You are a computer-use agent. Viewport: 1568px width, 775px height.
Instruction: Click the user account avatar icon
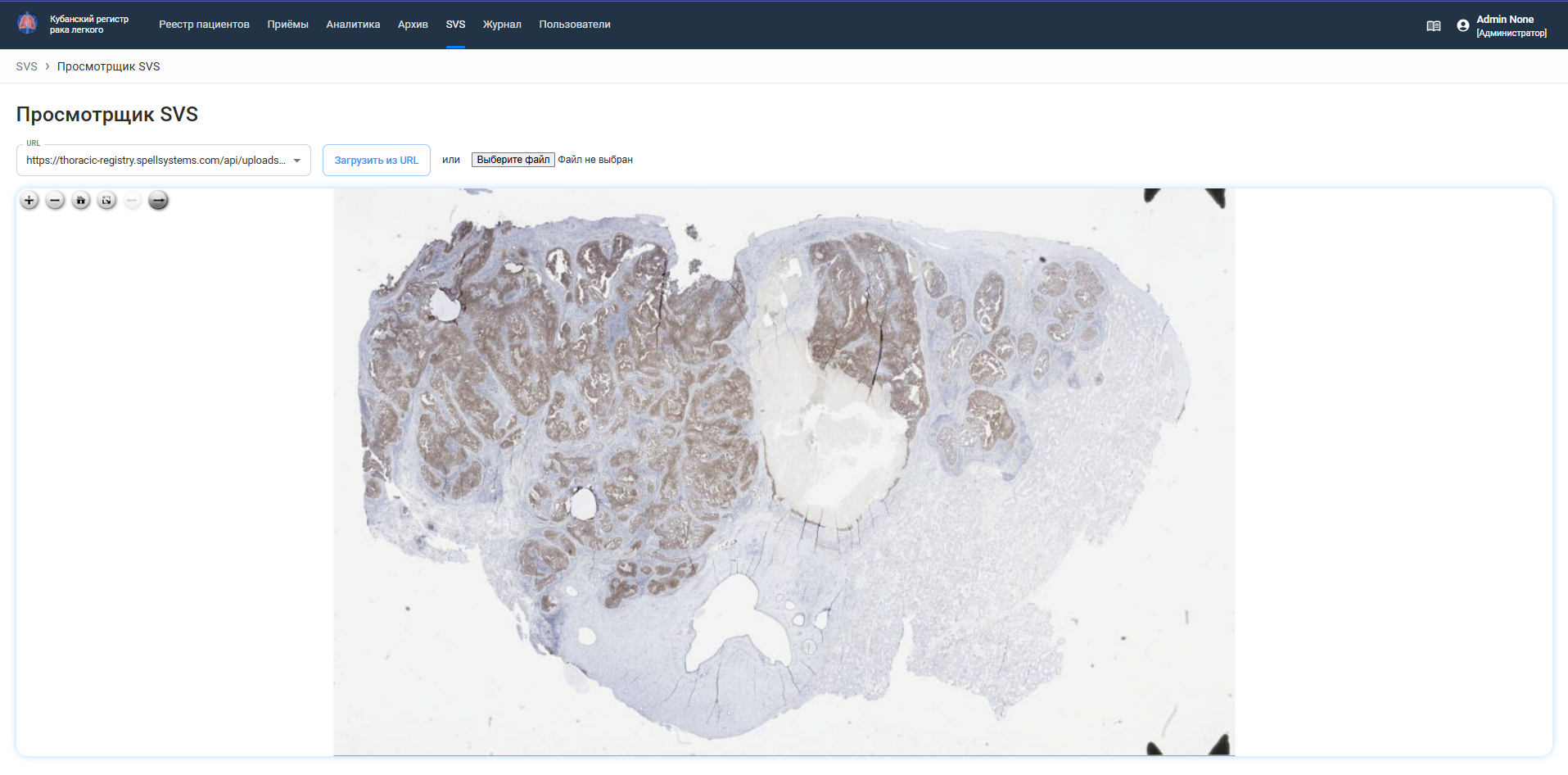(x=1462, y=26)
